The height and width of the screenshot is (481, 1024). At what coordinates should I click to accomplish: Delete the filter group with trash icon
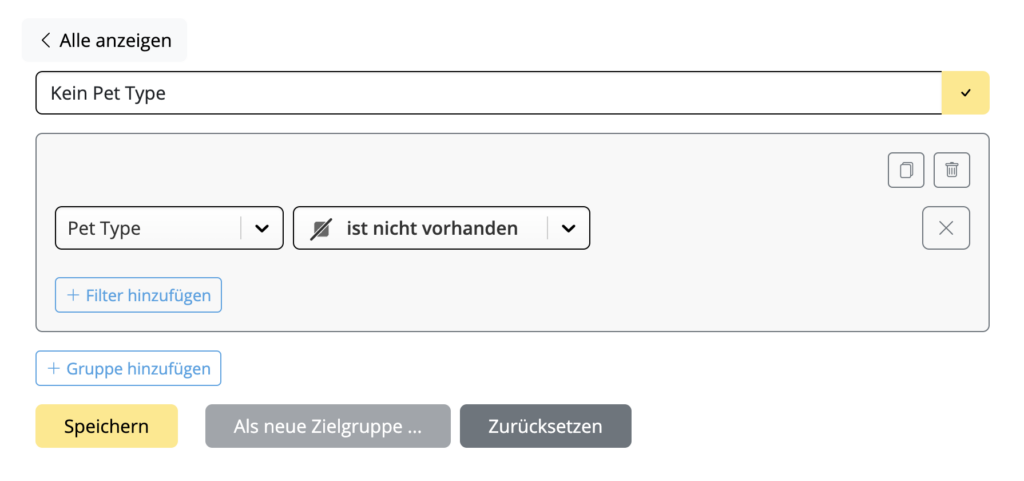click(952, 170)
